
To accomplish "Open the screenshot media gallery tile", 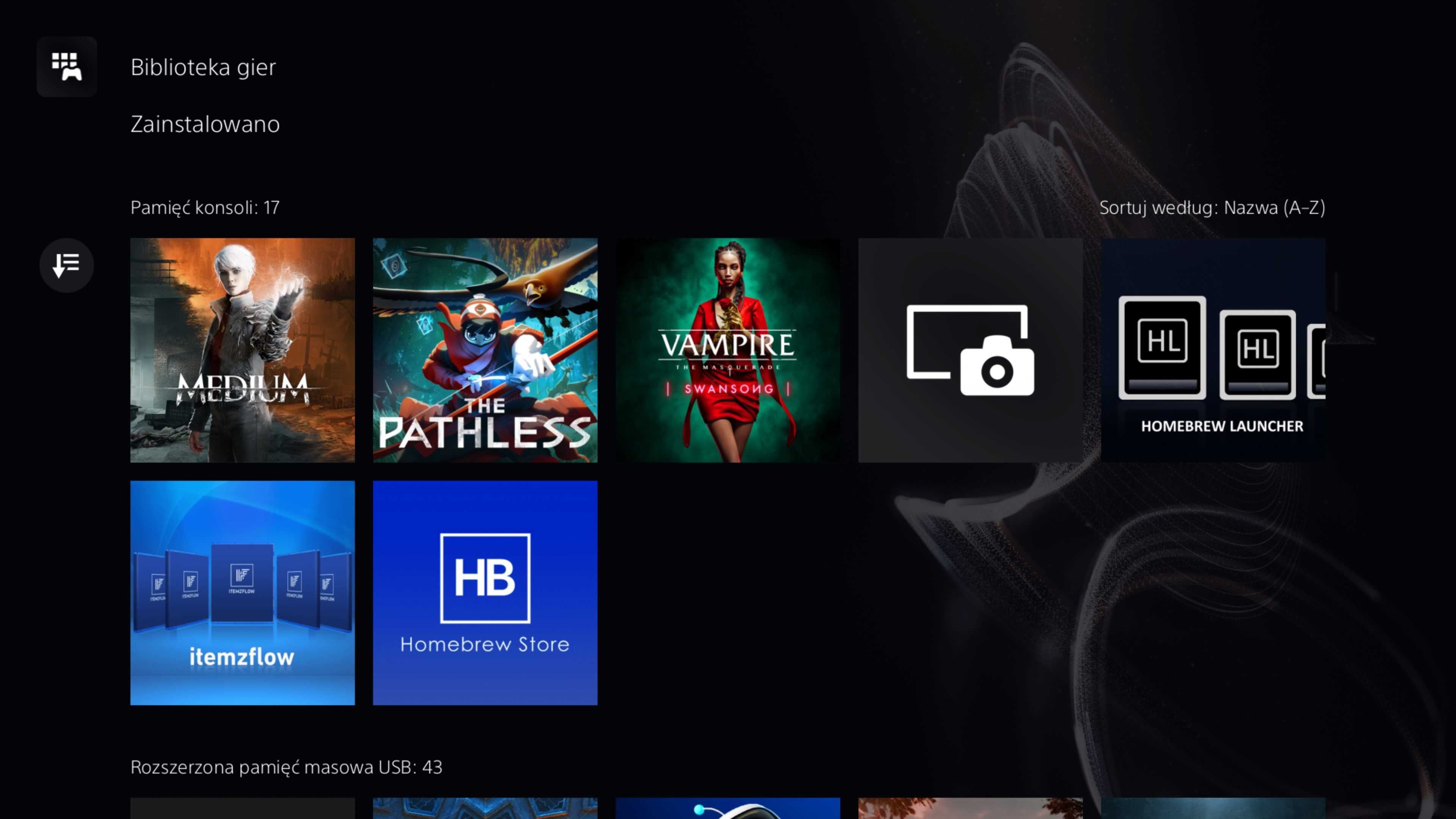I will click(970, 350).
